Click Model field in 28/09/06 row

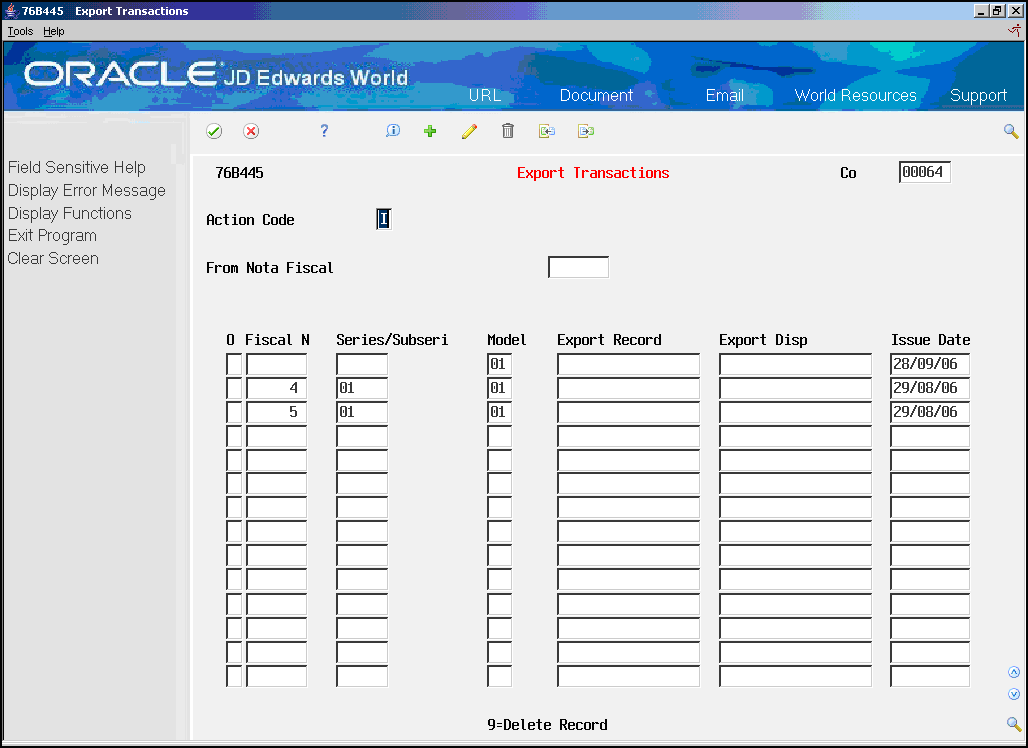[500, 364]
